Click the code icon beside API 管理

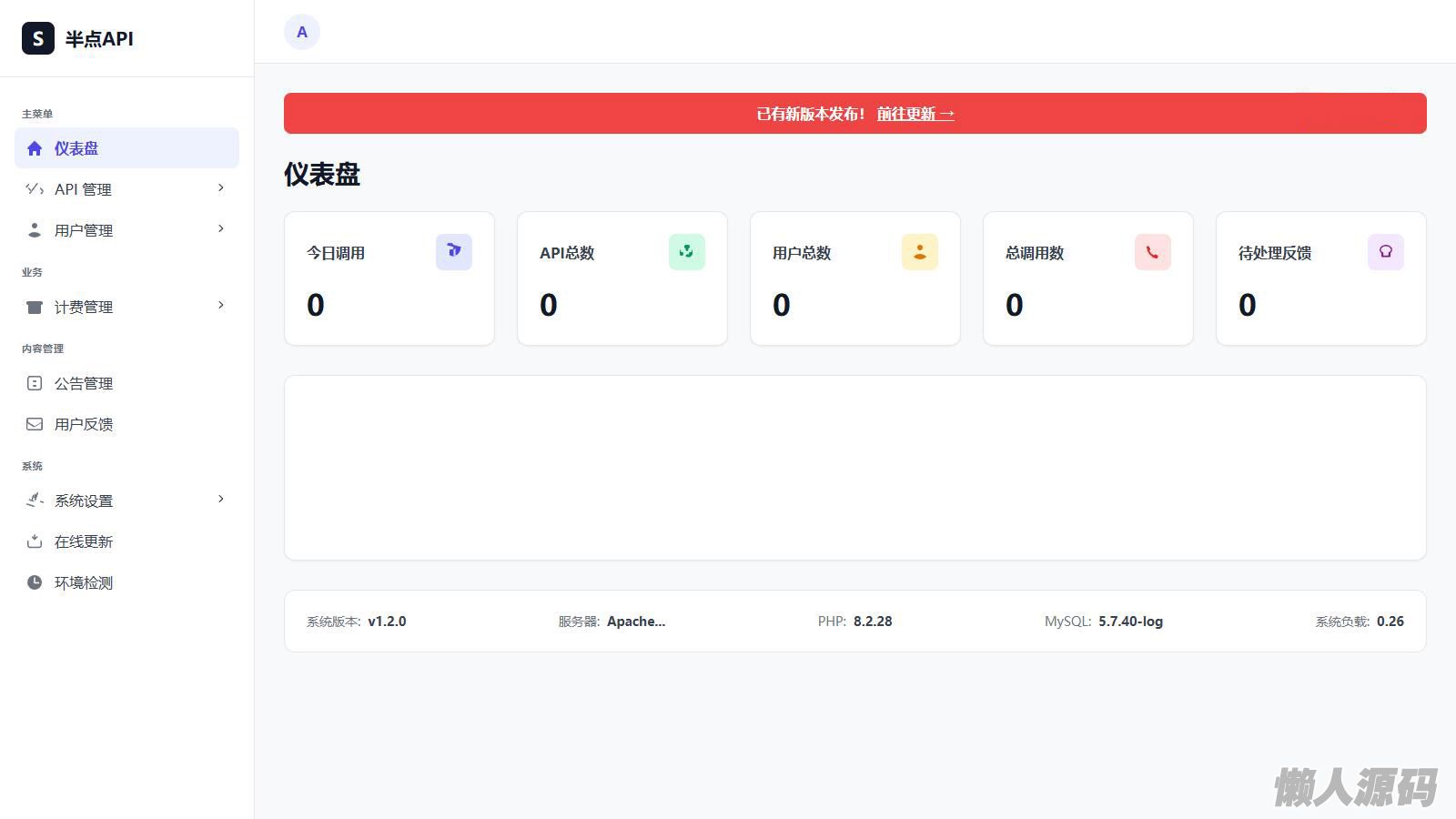coord(35,189)
